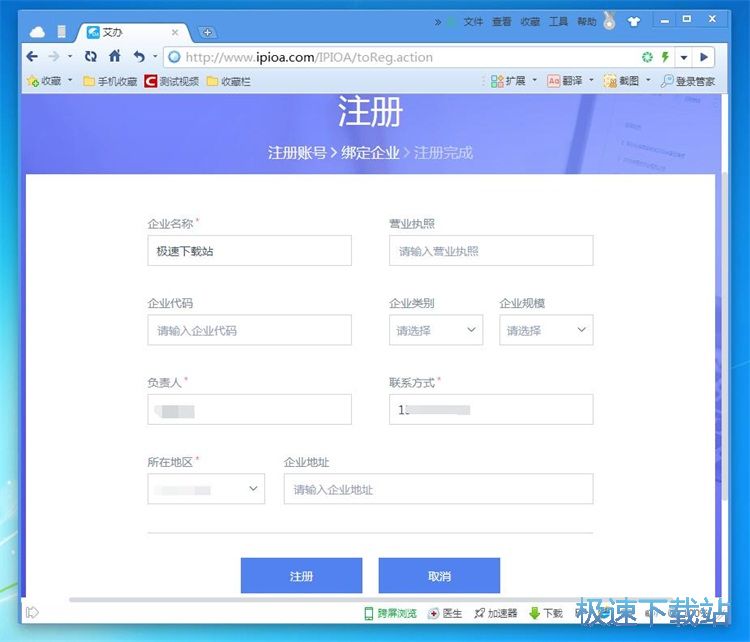Expand the 企业规模 dropdown
Viewport: 750px width, 642px height.
point(545,330)
